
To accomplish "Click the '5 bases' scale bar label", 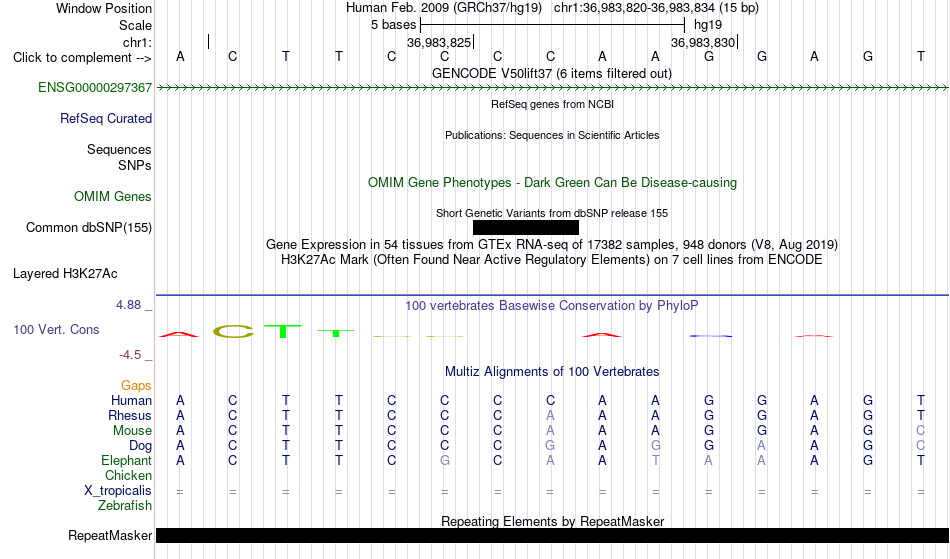I will [393, 25].
